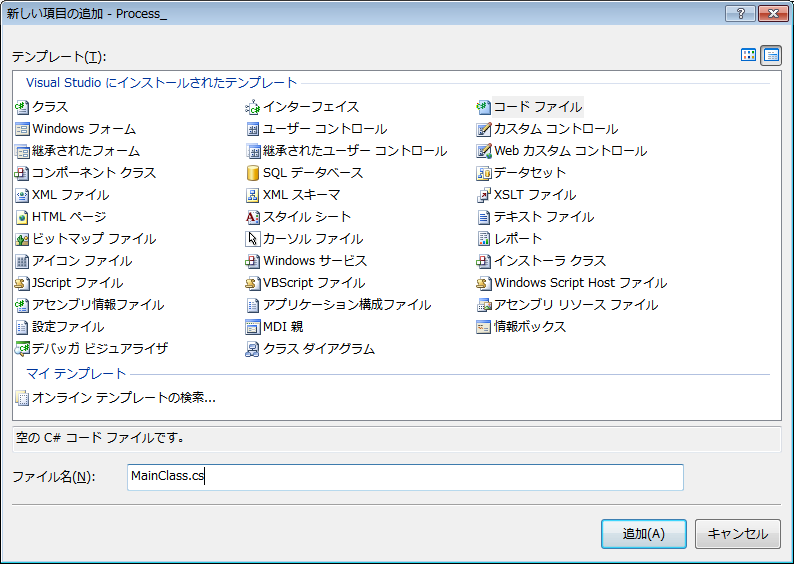Select the SQL データベース cylinder icon
794x564 pixels.
coord(252,173)
